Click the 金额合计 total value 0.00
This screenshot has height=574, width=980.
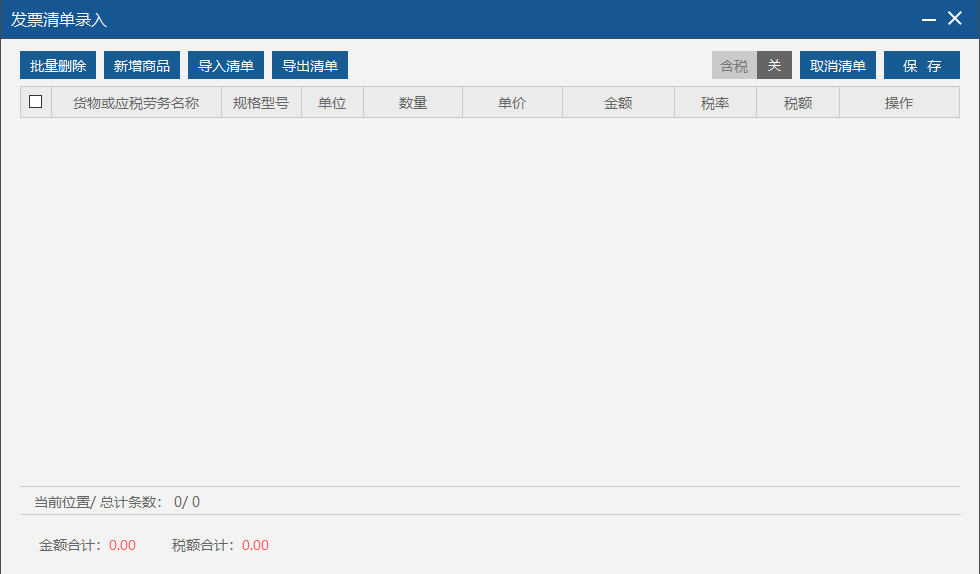click(x=122, y=545)
